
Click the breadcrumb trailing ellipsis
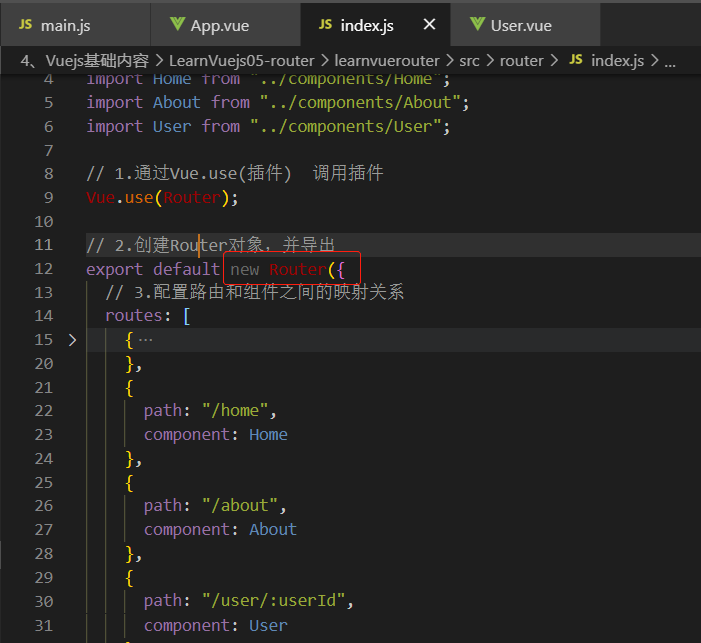click(670, 62)
